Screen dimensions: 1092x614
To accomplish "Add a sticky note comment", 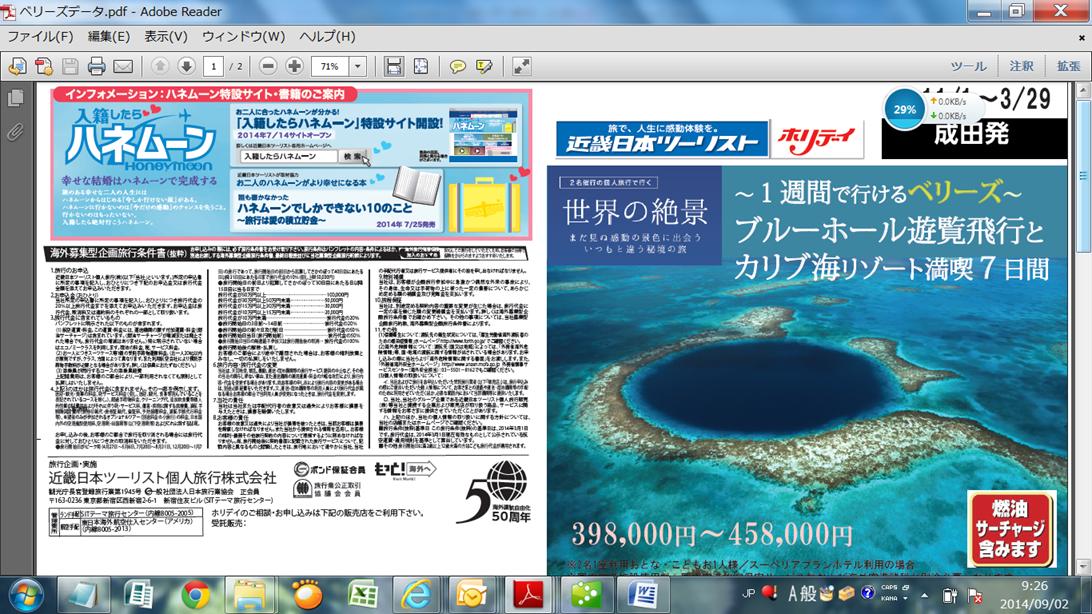I will tap(458, 66).
